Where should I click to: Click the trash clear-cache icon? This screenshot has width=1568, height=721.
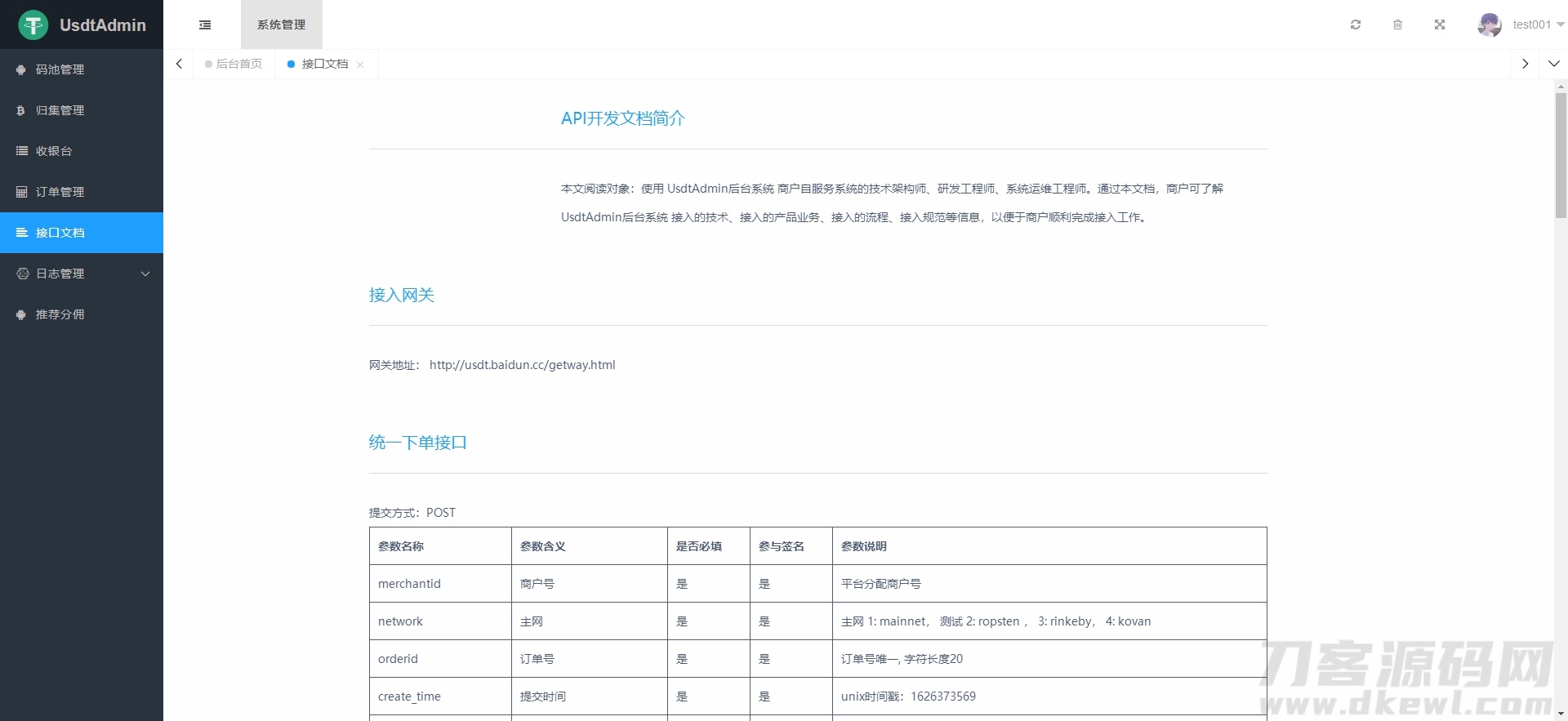(1397, 25)
